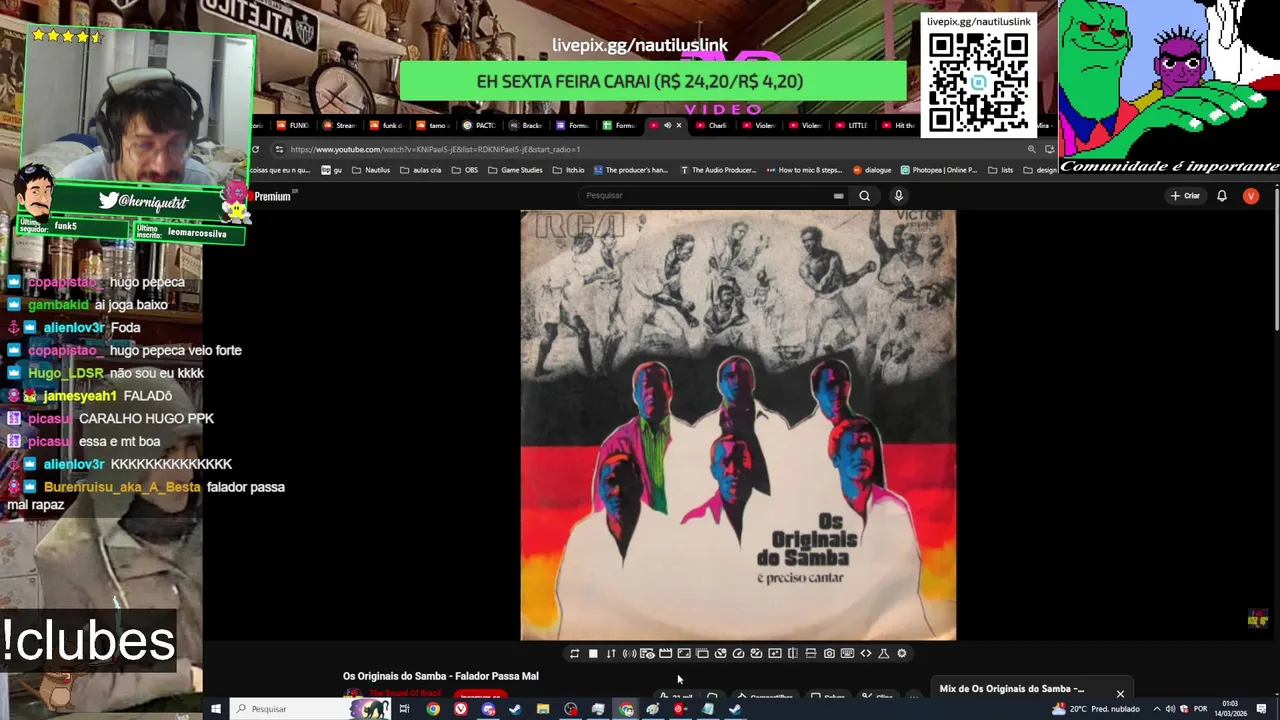Click the flask icon in the video toolbar
The width and height of the screenshot is (1280, 720).
click(x=884, y=653)
